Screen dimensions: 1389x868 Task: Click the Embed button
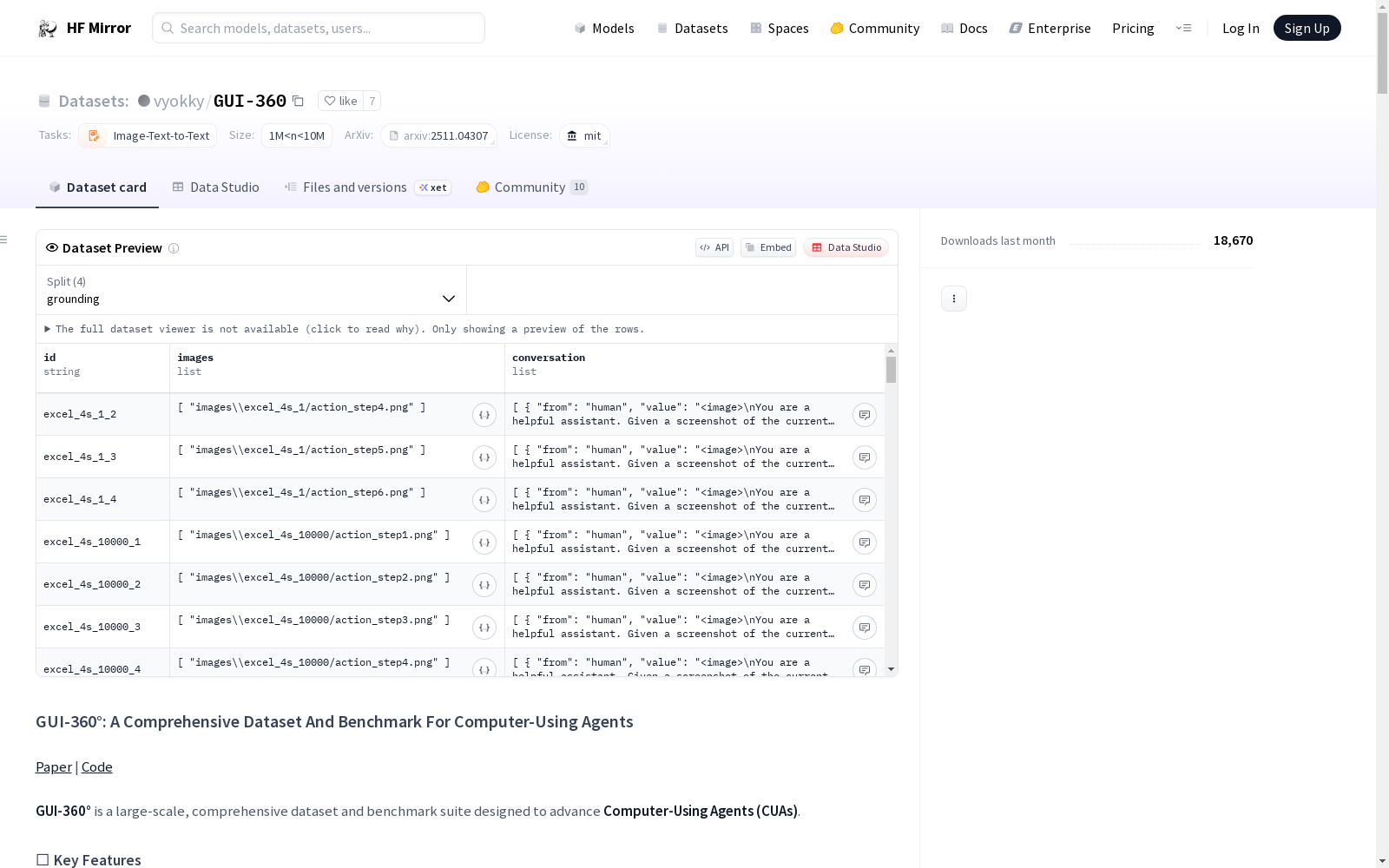[x=768, y=247]
